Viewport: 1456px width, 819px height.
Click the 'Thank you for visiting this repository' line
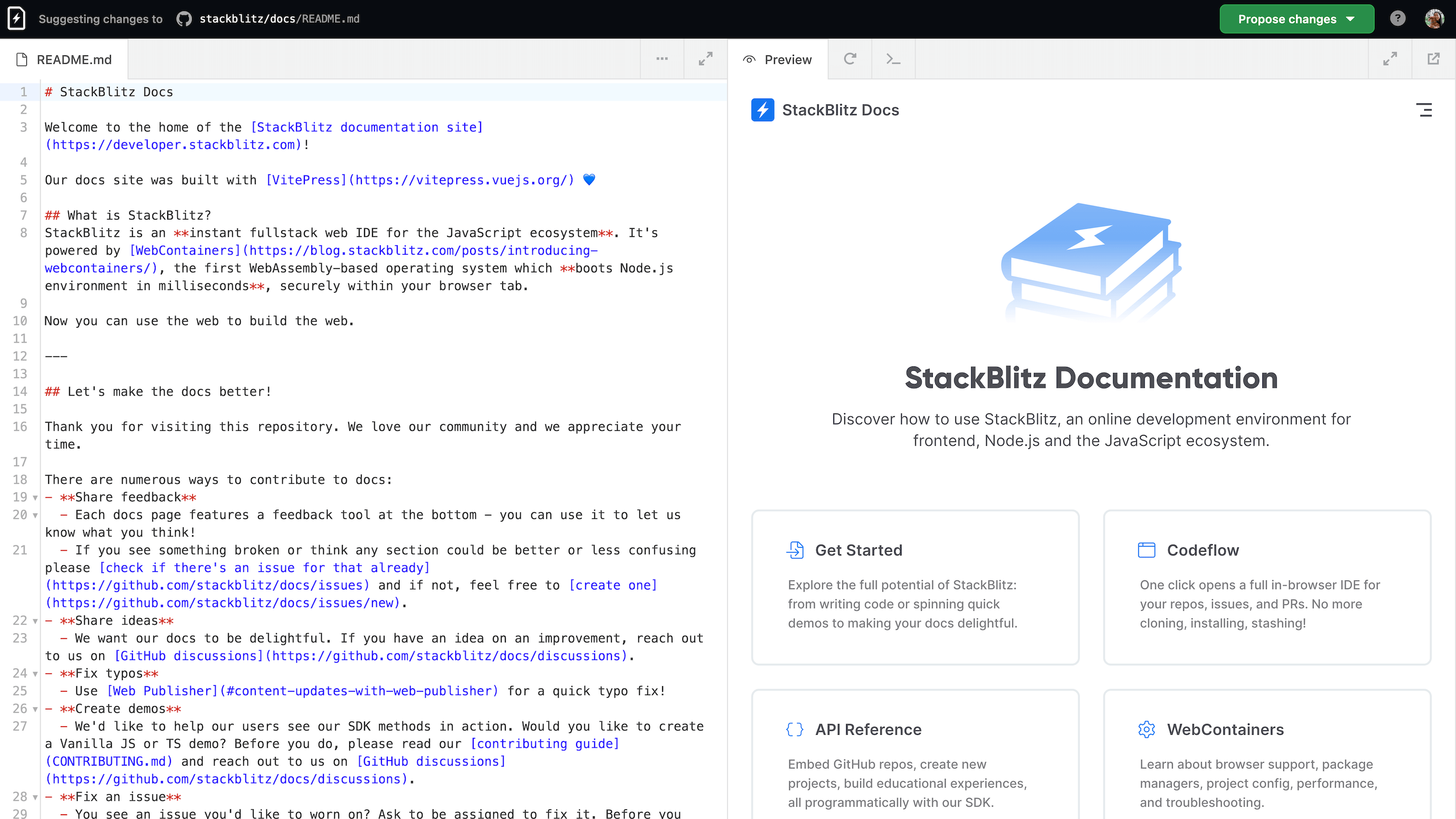363,435
